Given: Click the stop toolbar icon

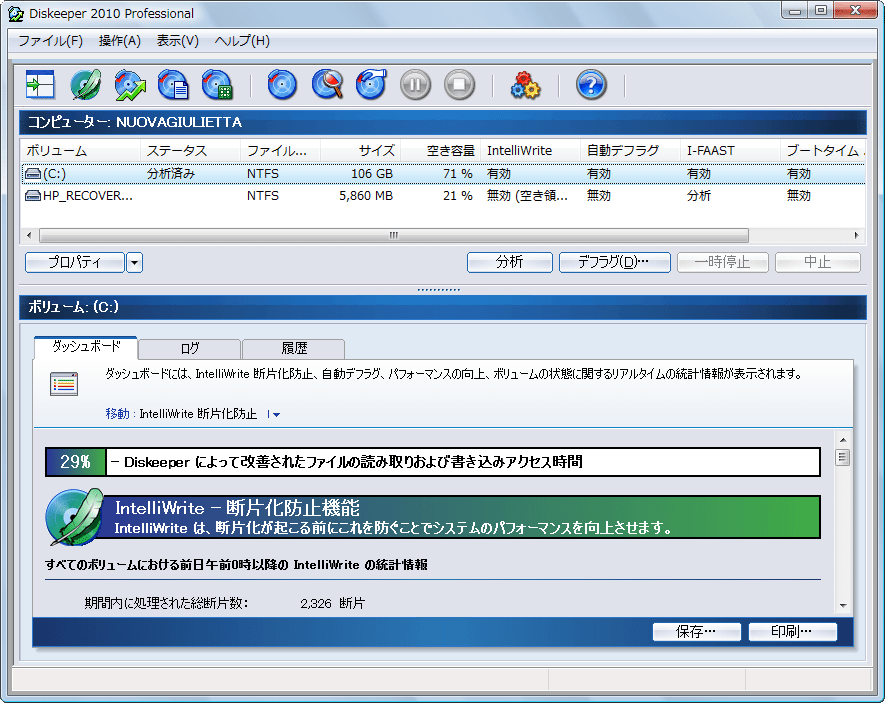Looking at the screenshot, I should [x=459, y=85].
